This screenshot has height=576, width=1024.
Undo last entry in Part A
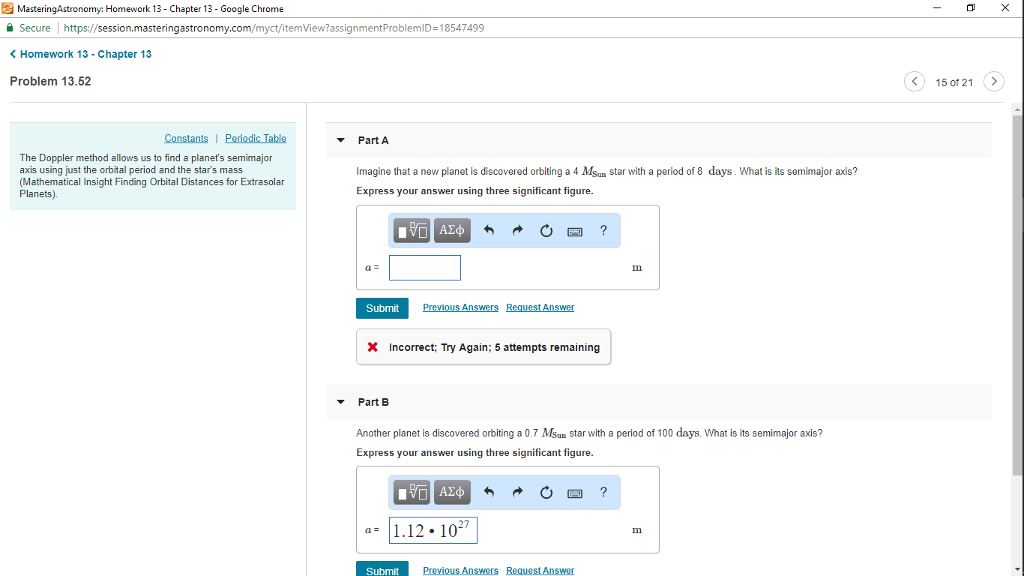(x=488, y=231)
